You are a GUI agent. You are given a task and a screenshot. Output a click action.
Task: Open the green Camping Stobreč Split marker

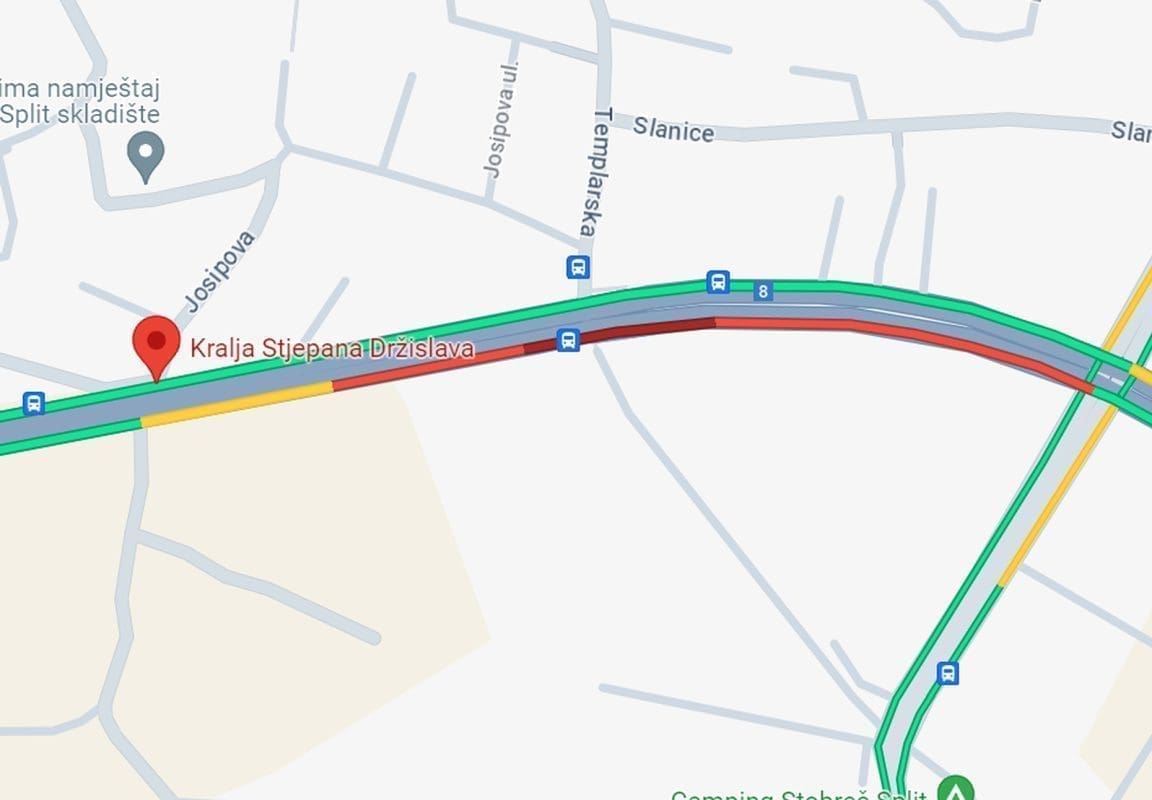point(955,789)
